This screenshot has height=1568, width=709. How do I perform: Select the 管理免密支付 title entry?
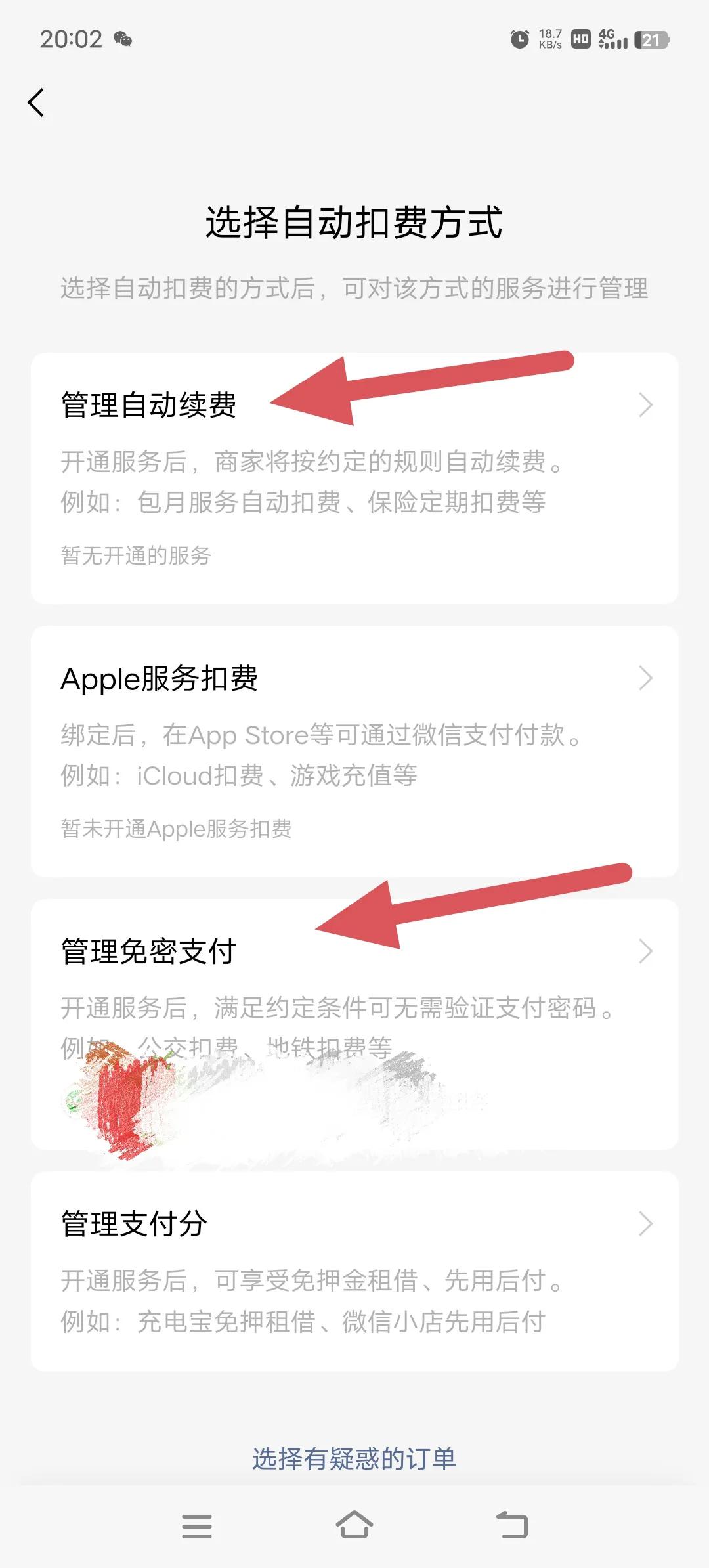(148, 951)
